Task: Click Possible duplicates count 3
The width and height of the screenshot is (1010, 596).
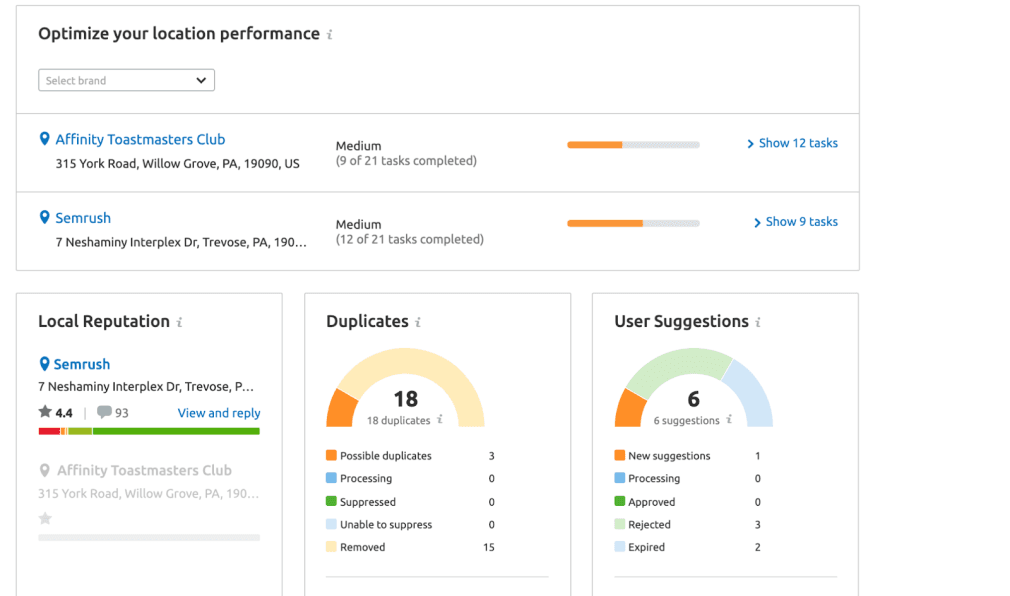Action: coord(491,456)
